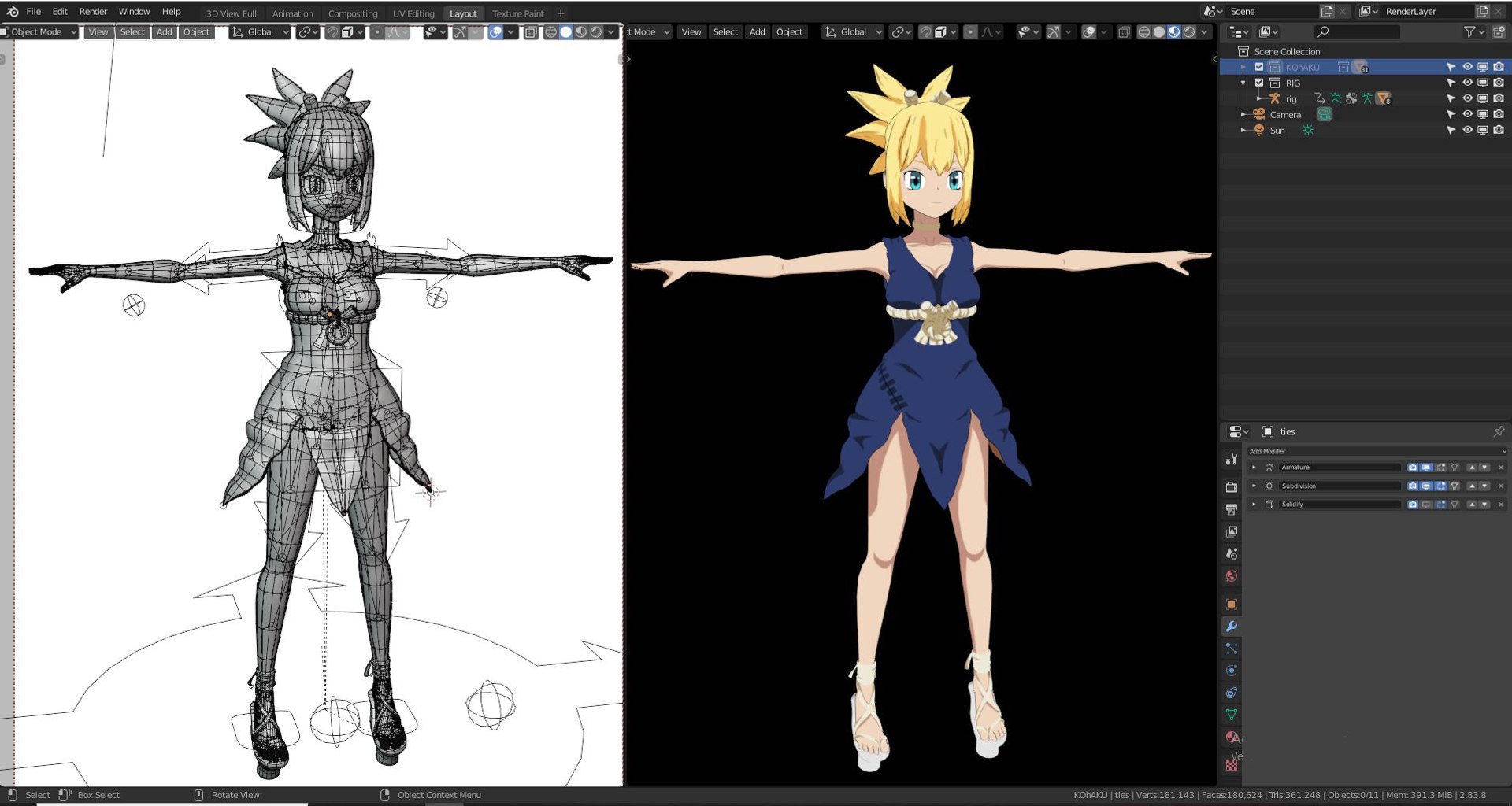Click the Scene name field
The image size is (1512, 806).
click(x=1273, y=12)
